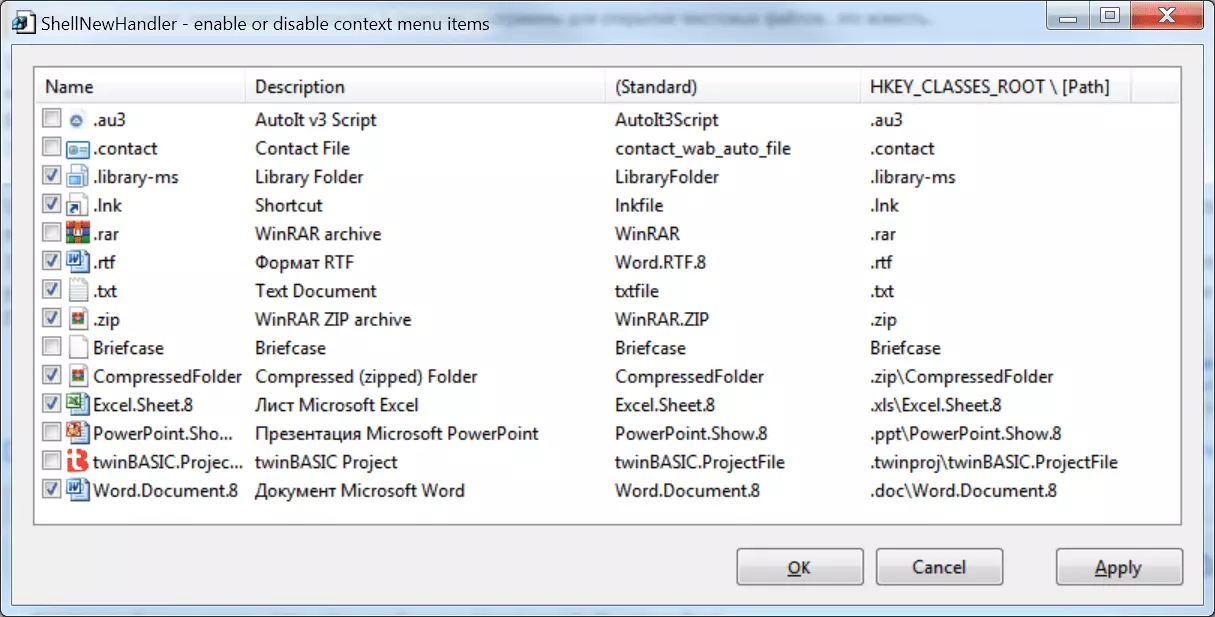Click the red twinBASIC project icon
Image resolution: width=1215 pixels, height=617 pixels.
coord(78,462)
